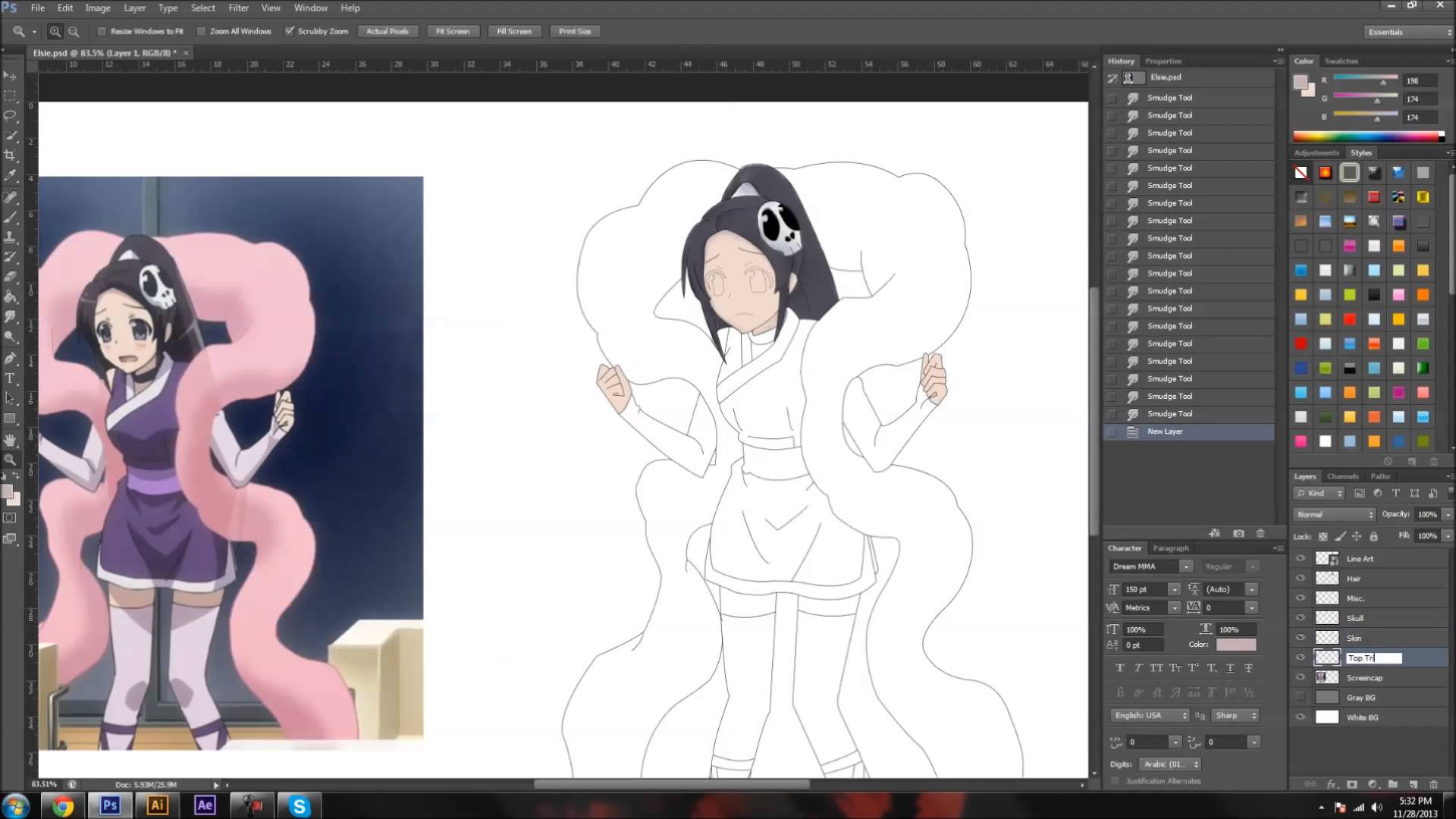Click the Character panel Color swatch
This screenshot has height=819, width=1456.
pyautogui.click(x=1236, y=645)
